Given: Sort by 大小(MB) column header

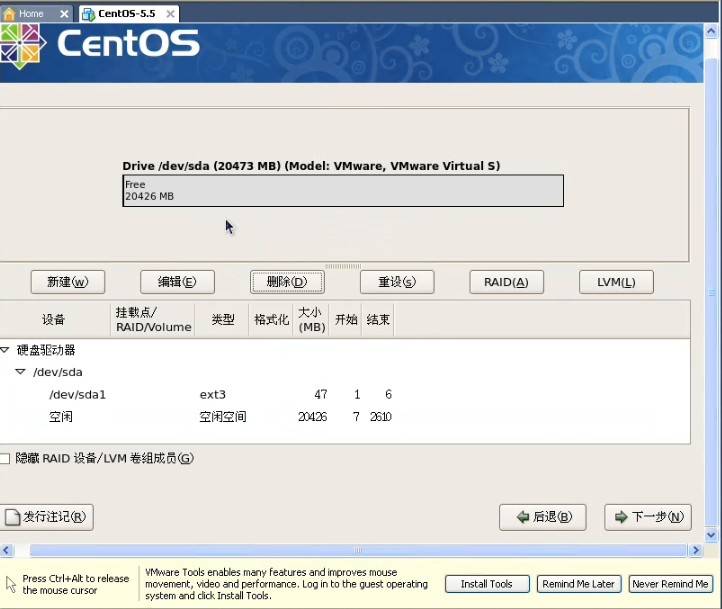Looking at the screenshot, I should 311,319.
